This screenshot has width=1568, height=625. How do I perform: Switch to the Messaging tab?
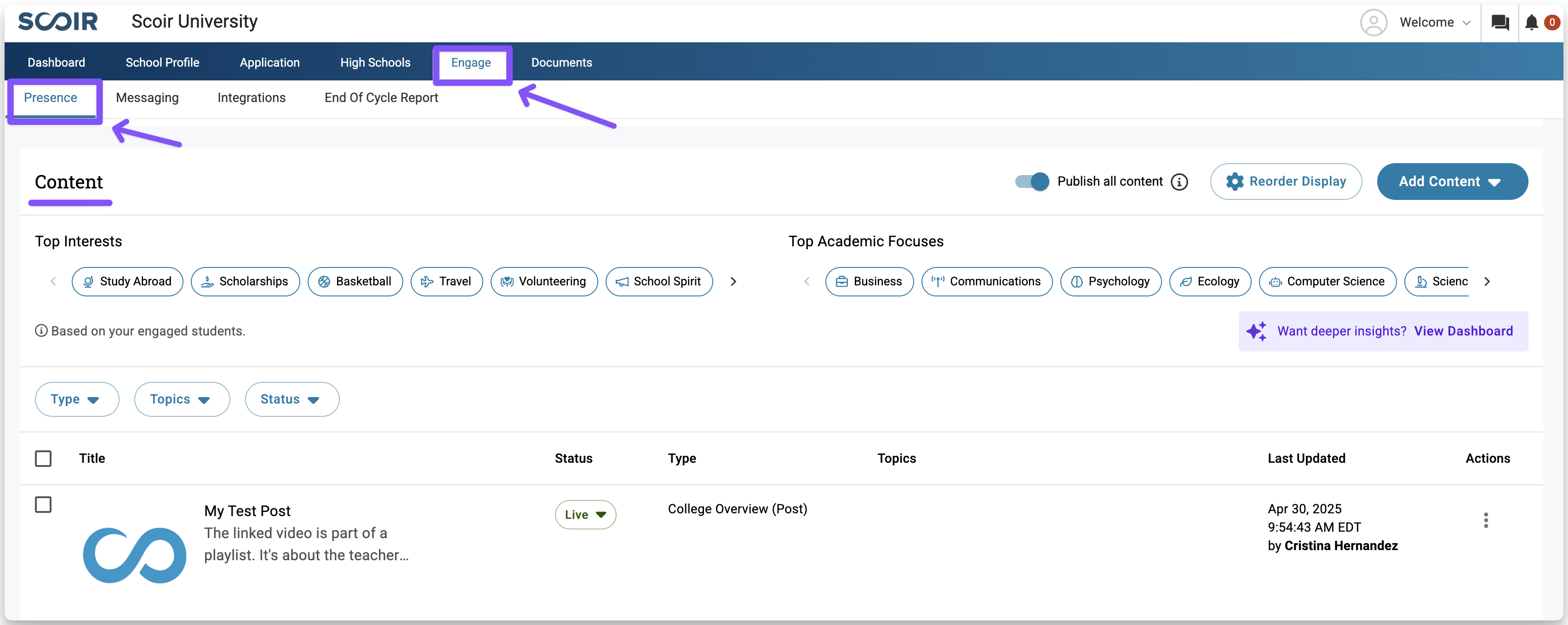tap(147, 98)
